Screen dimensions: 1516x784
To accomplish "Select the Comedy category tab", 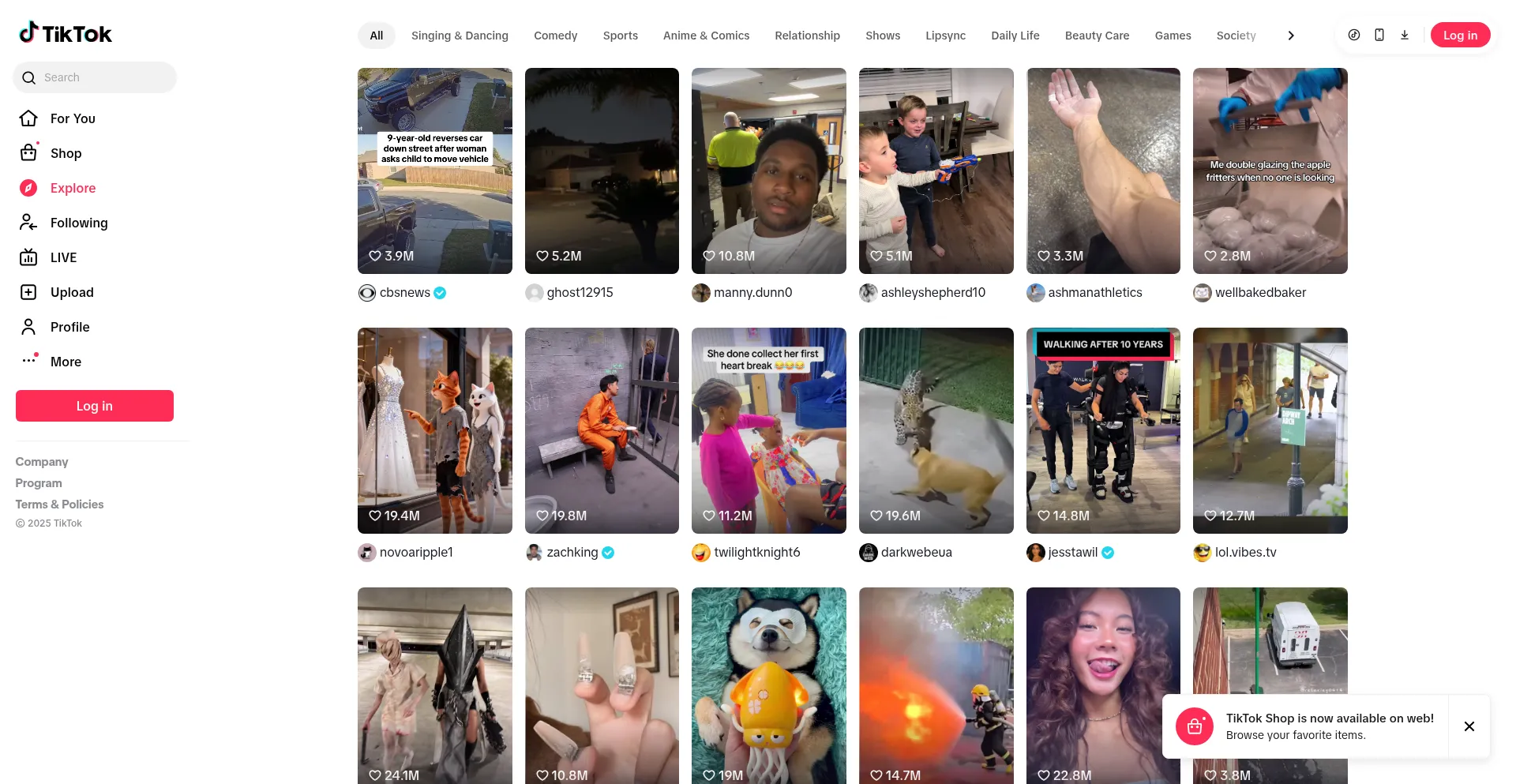I will (x=555, y=36).
